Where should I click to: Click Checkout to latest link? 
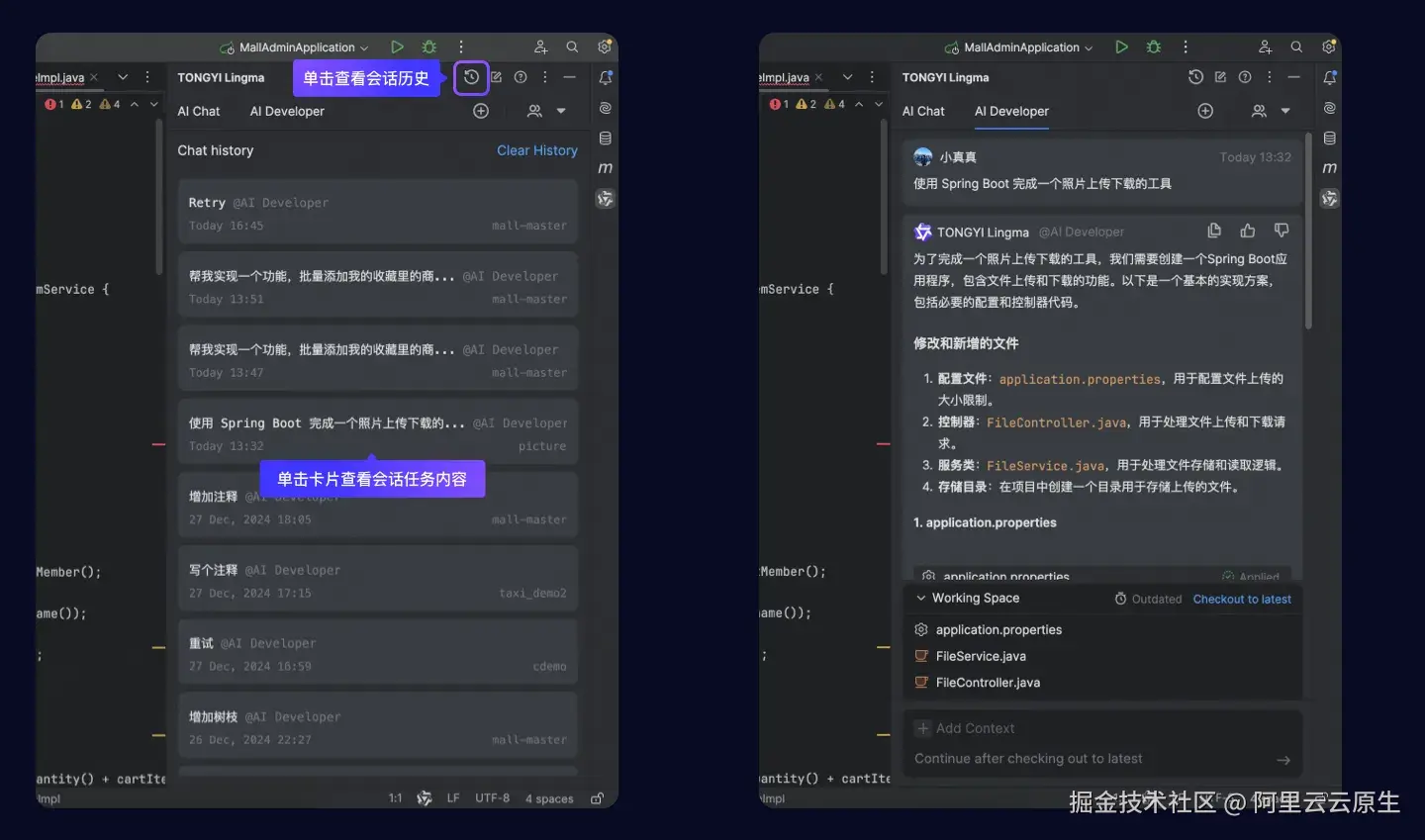tap(1242, 599)
